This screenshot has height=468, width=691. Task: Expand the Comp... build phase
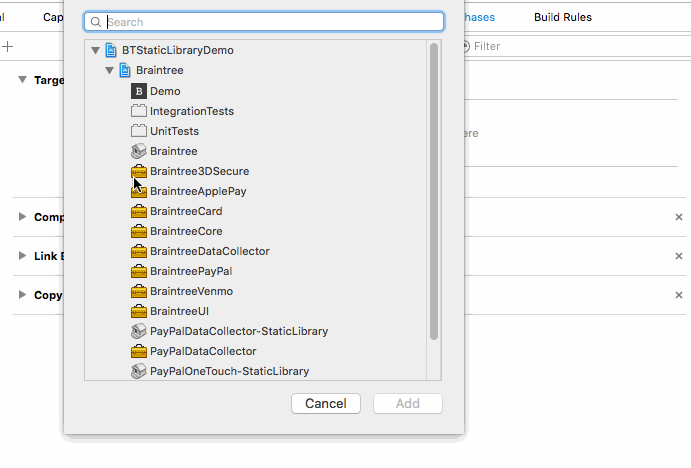point(22,216)
